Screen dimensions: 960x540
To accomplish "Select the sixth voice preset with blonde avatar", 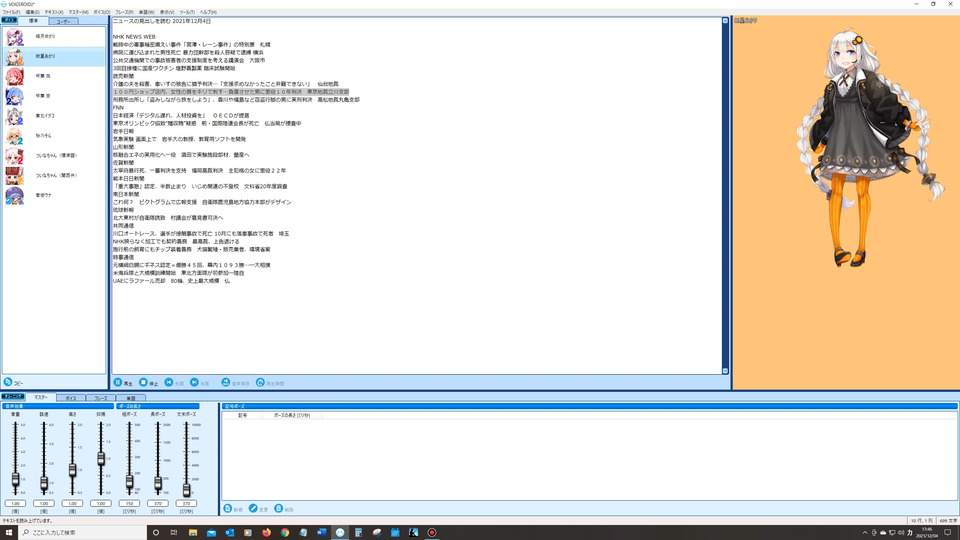I will tap(54, 136).
